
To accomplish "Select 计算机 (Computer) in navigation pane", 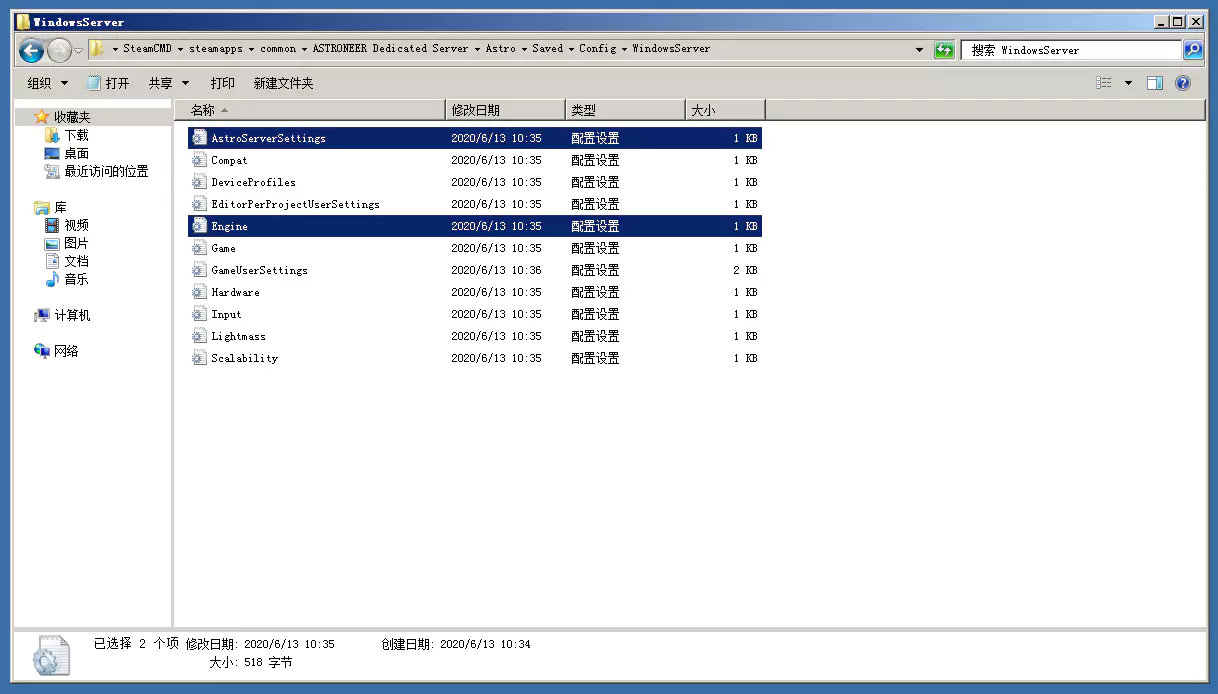I will click(x=72, y=315).
